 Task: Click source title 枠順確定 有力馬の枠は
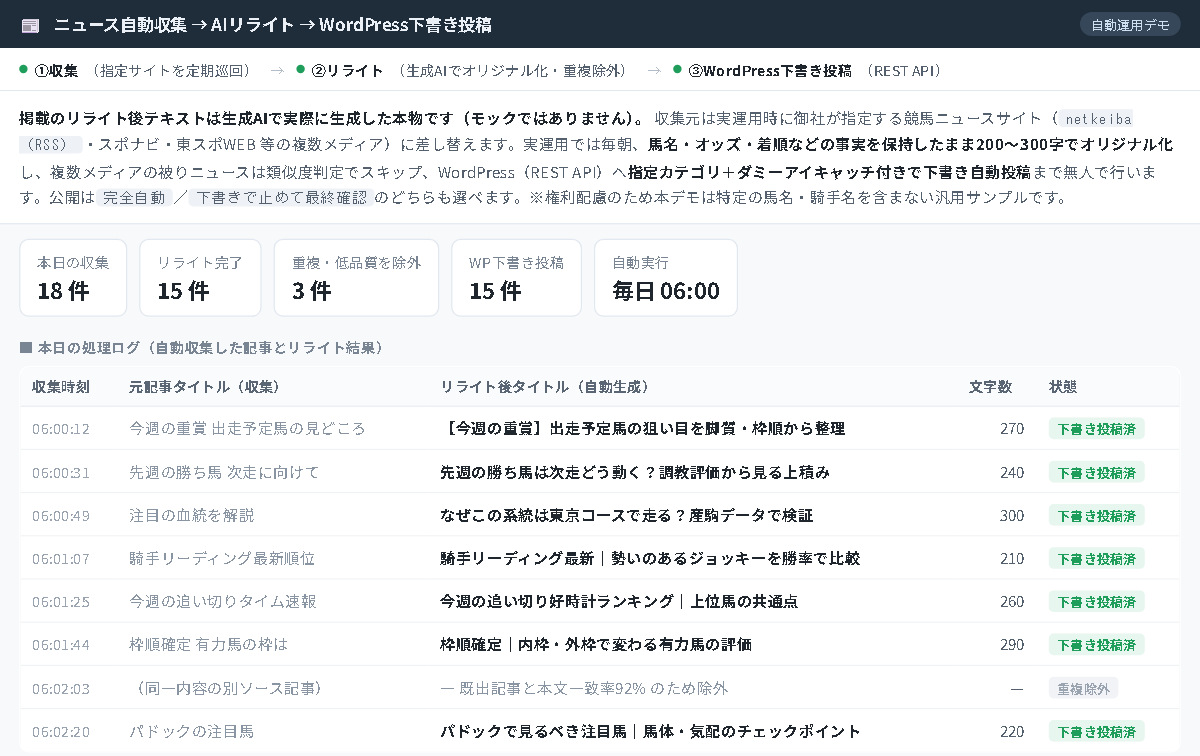(x=208, y=644)
